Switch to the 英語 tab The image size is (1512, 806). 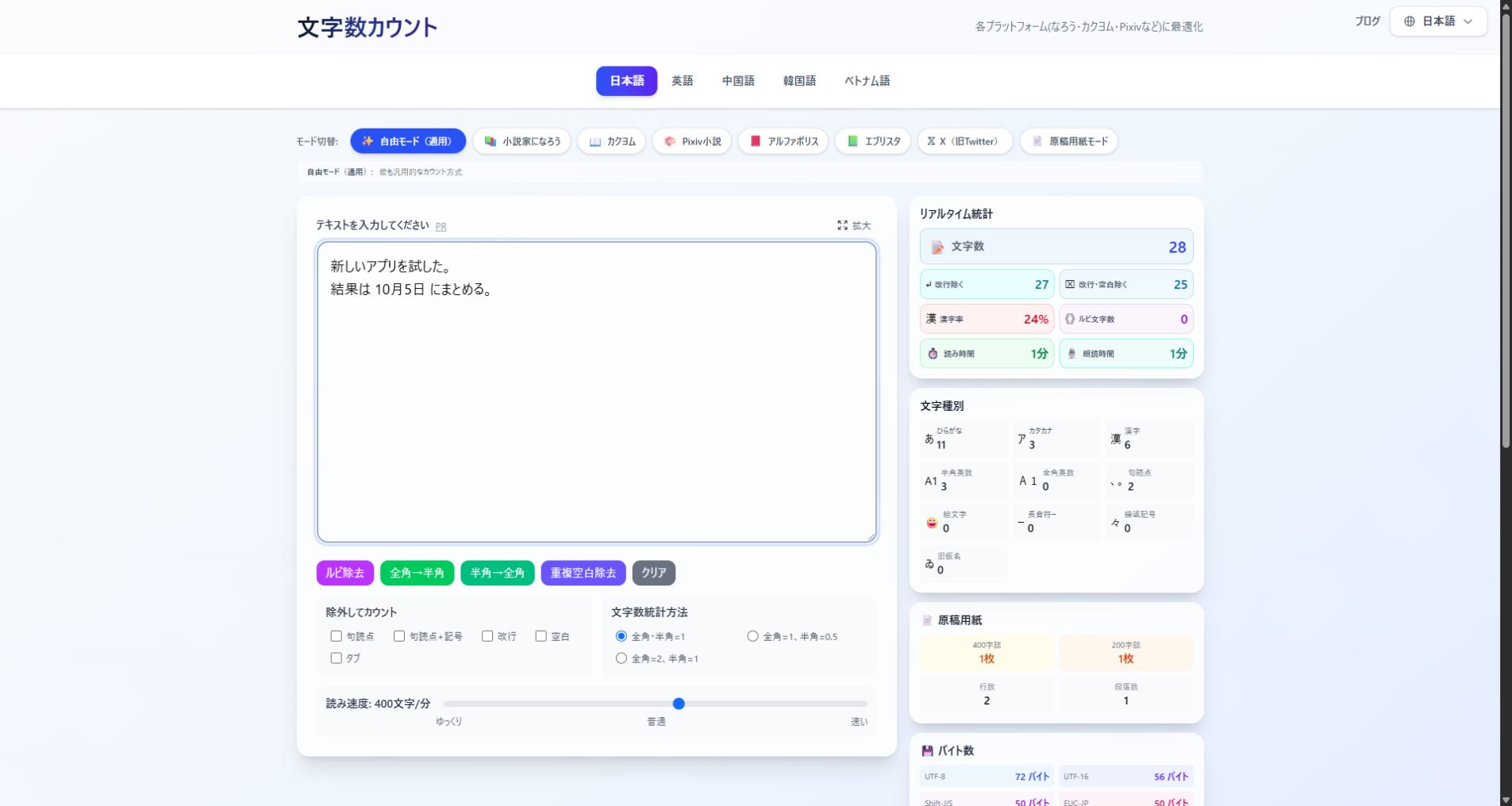point(683,81)
